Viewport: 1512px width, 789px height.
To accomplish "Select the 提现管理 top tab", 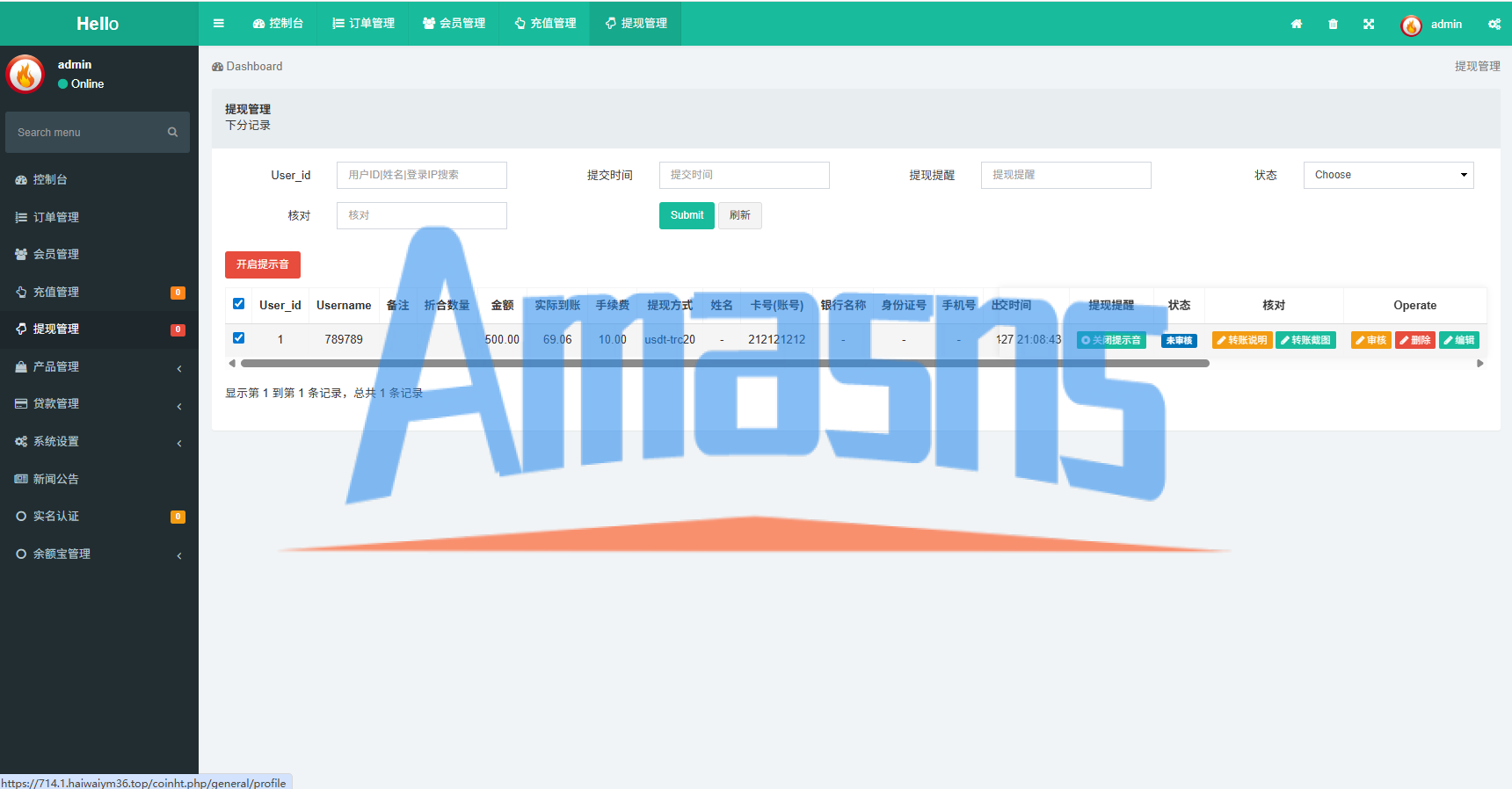I will 636,24.
